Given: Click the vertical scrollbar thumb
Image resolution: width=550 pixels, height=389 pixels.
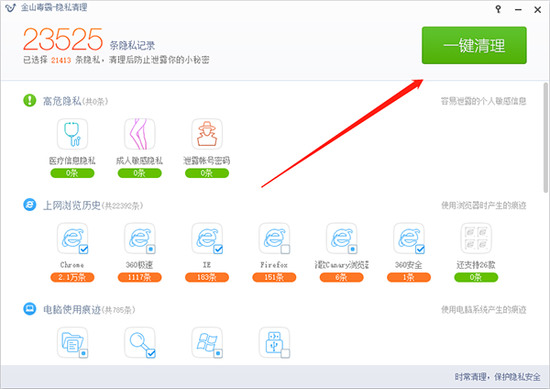Looking at the screenshot, I should (545, 138).
